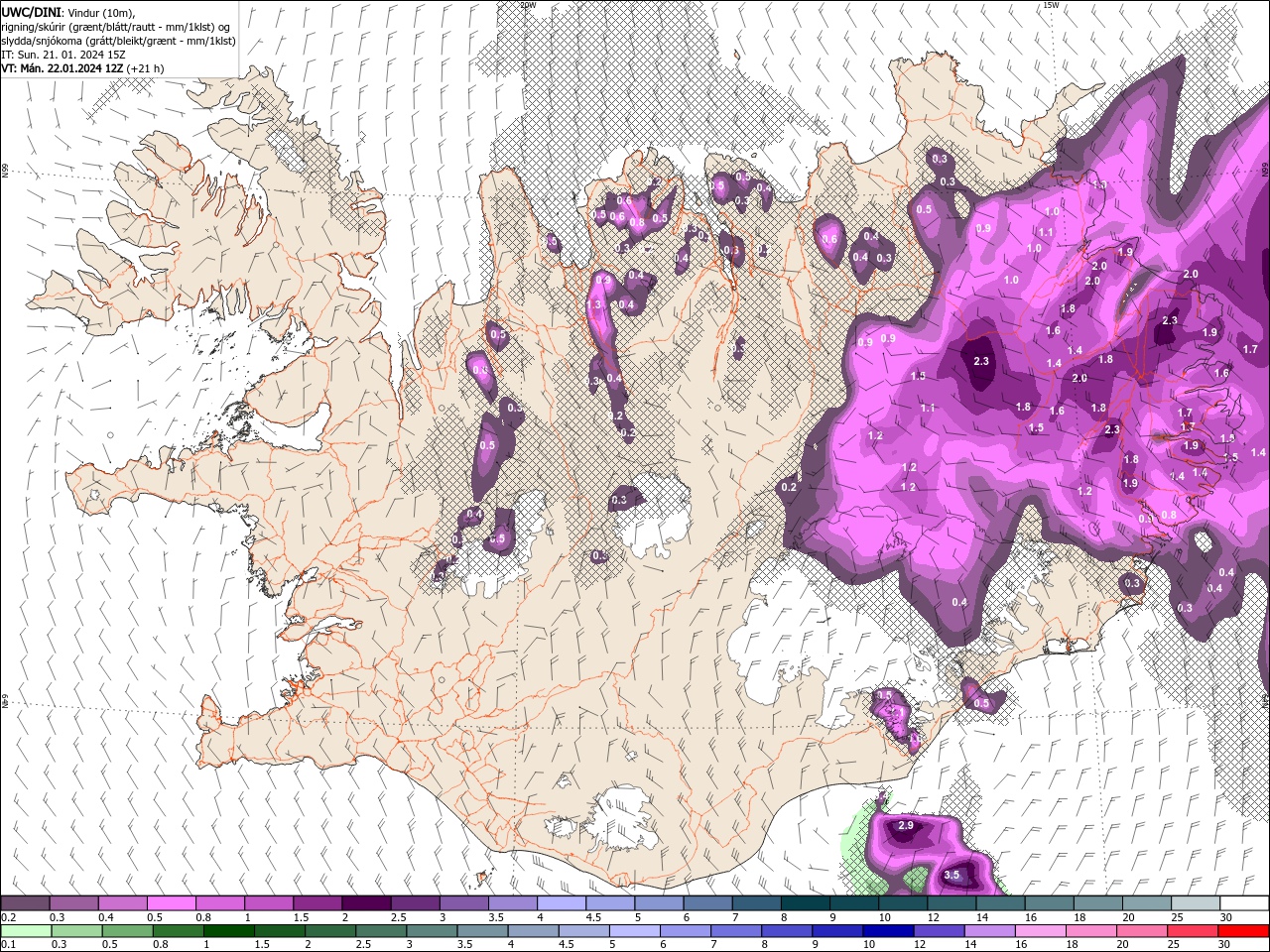Image resolution: width=1270 pixels, height=952 pixels.
Task: Click the 'VT: Mán. 22.01.2024 12Z (+21 h)' line
Action: 82,68
